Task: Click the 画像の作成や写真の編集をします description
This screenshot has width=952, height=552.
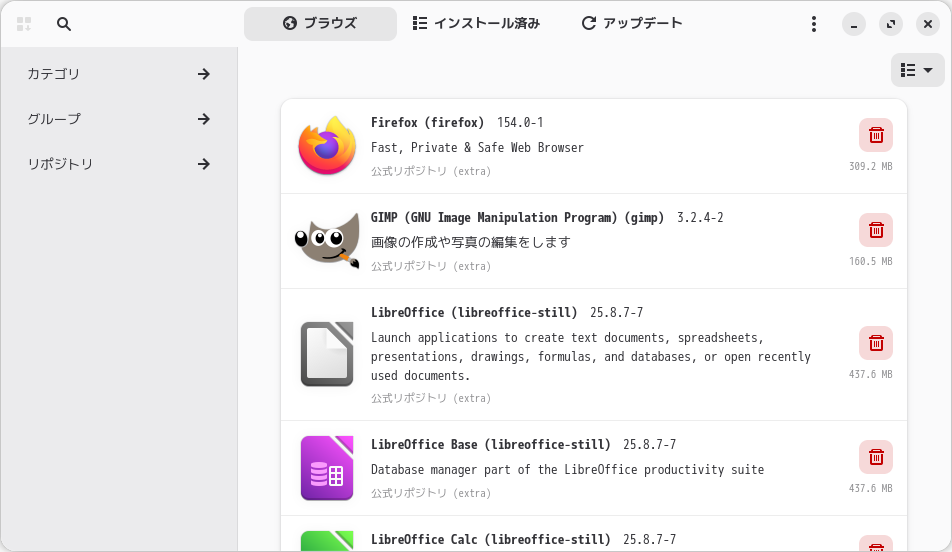Action: (x=471, y=242)
